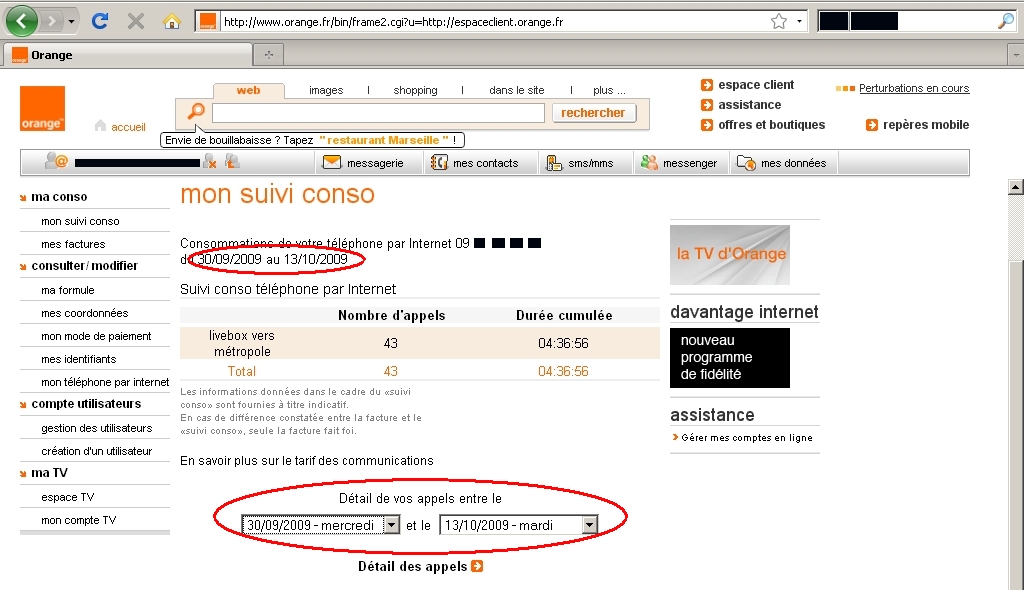
Task: Click the user account avatar icon
Action: click(x=56, y=161)
